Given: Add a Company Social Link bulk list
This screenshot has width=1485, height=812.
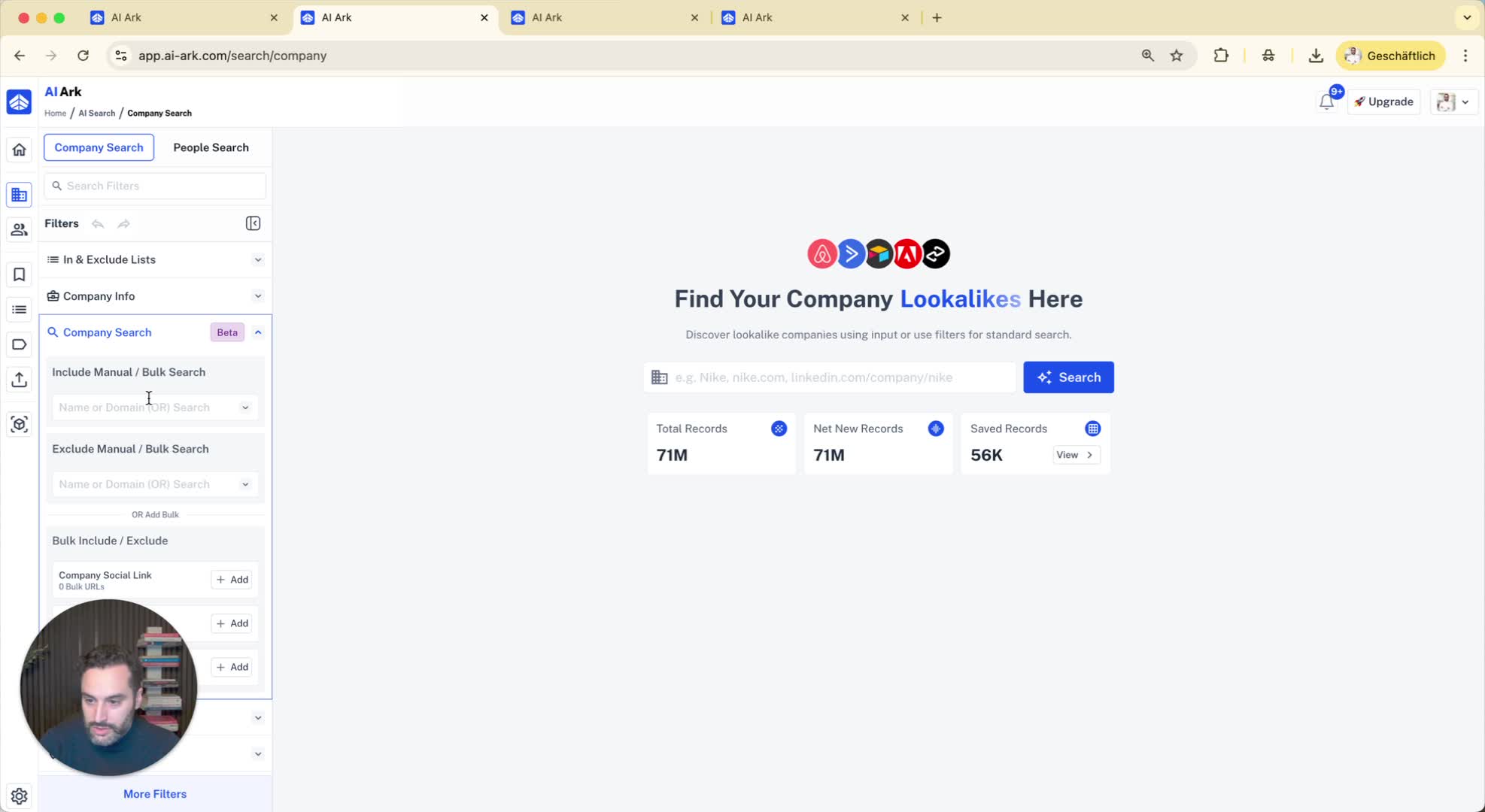Looking at the screenshot, I should click(232, 580).
